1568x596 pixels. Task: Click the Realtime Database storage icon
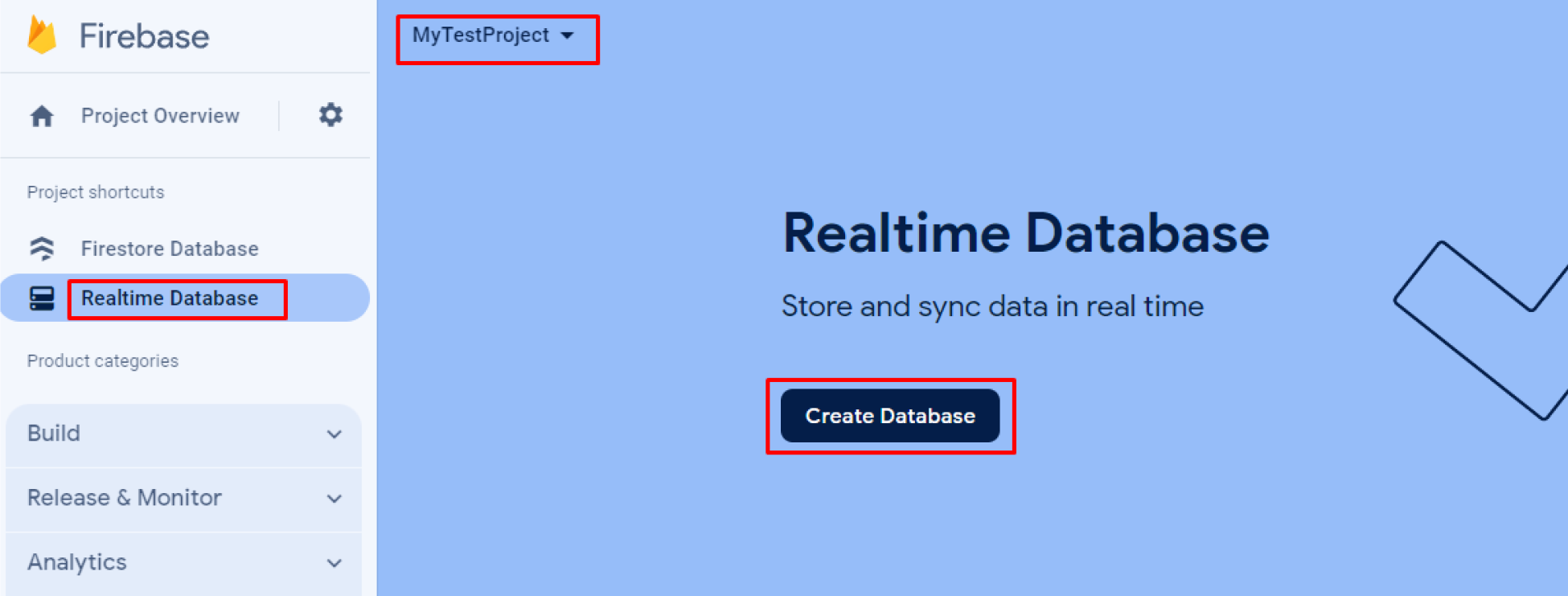[42, 298]
